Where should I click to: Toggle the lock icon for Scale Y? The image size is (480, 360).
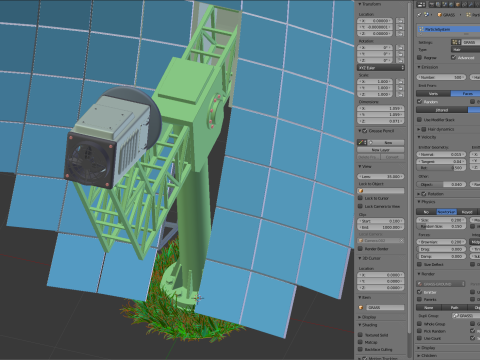point(400,88)
